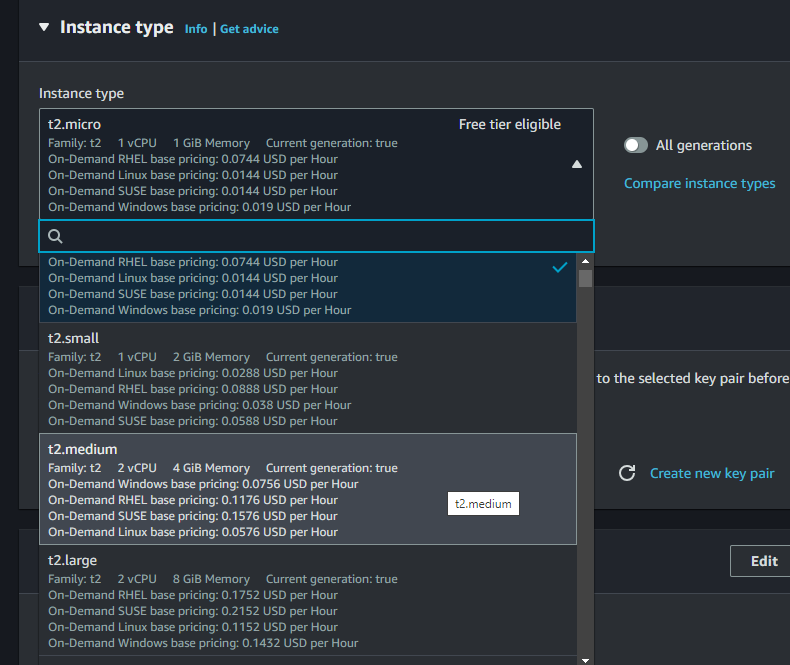Open the Info link beside Instance type
The width and height of the screenshot is (790, 665).
[x=196, y=29]
